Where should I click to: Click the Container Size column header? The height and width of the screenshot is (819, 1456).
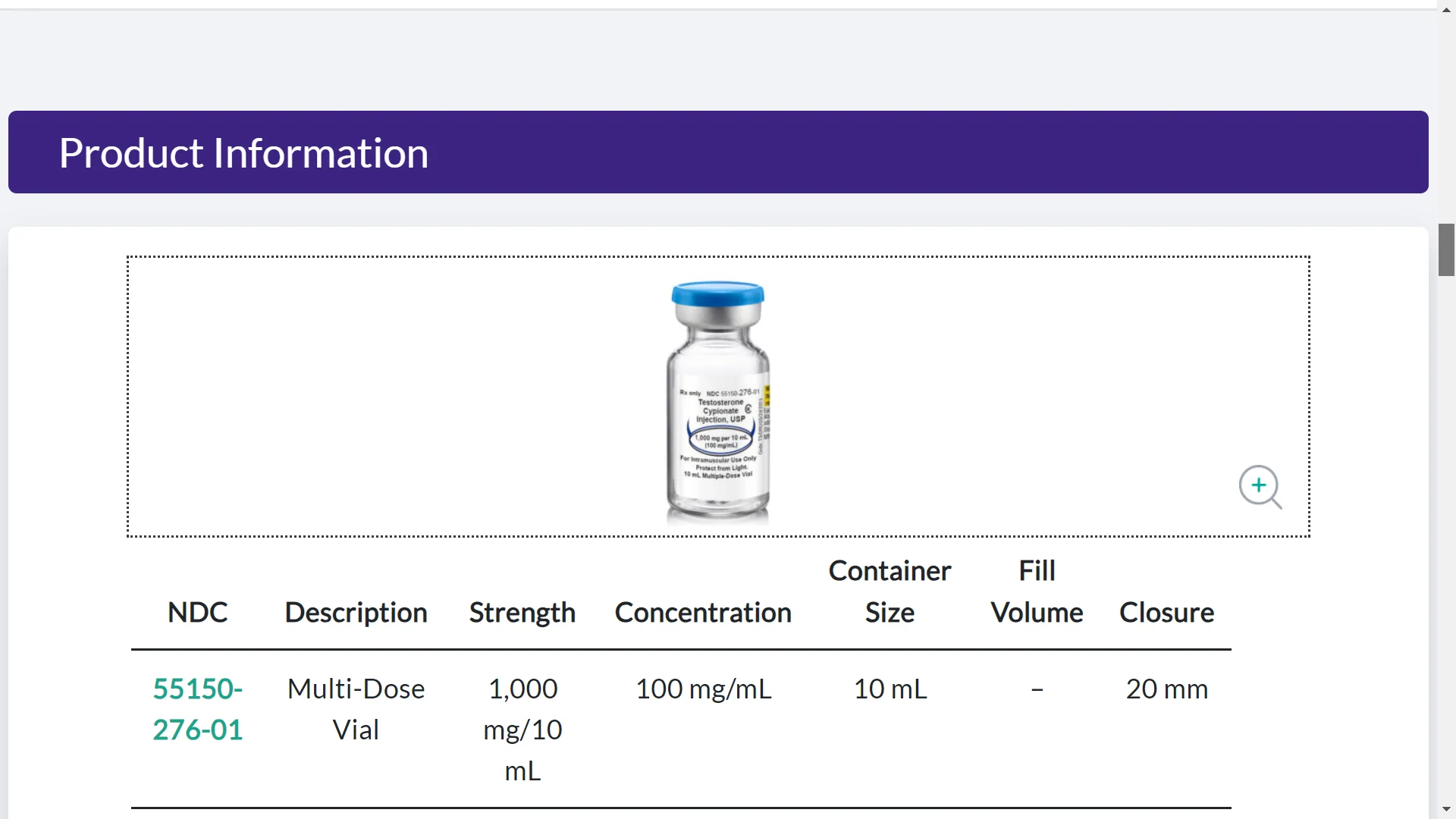tap(890, 591)
